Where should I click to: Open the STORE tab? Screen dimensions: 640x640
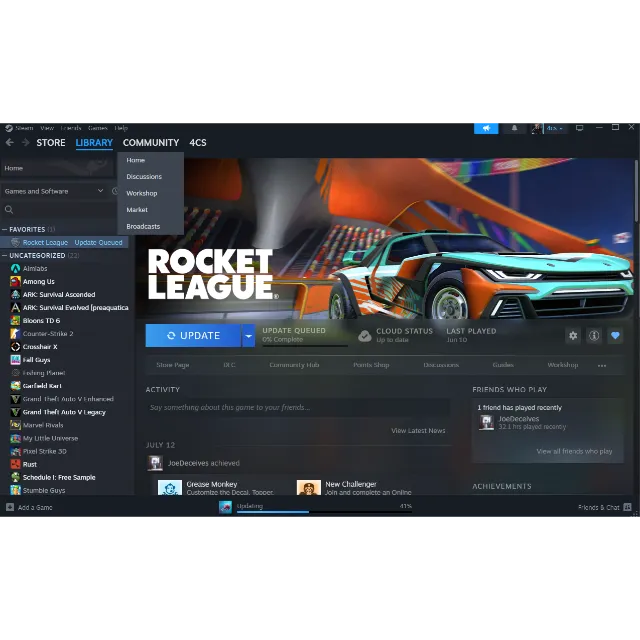tap(51, 142)
